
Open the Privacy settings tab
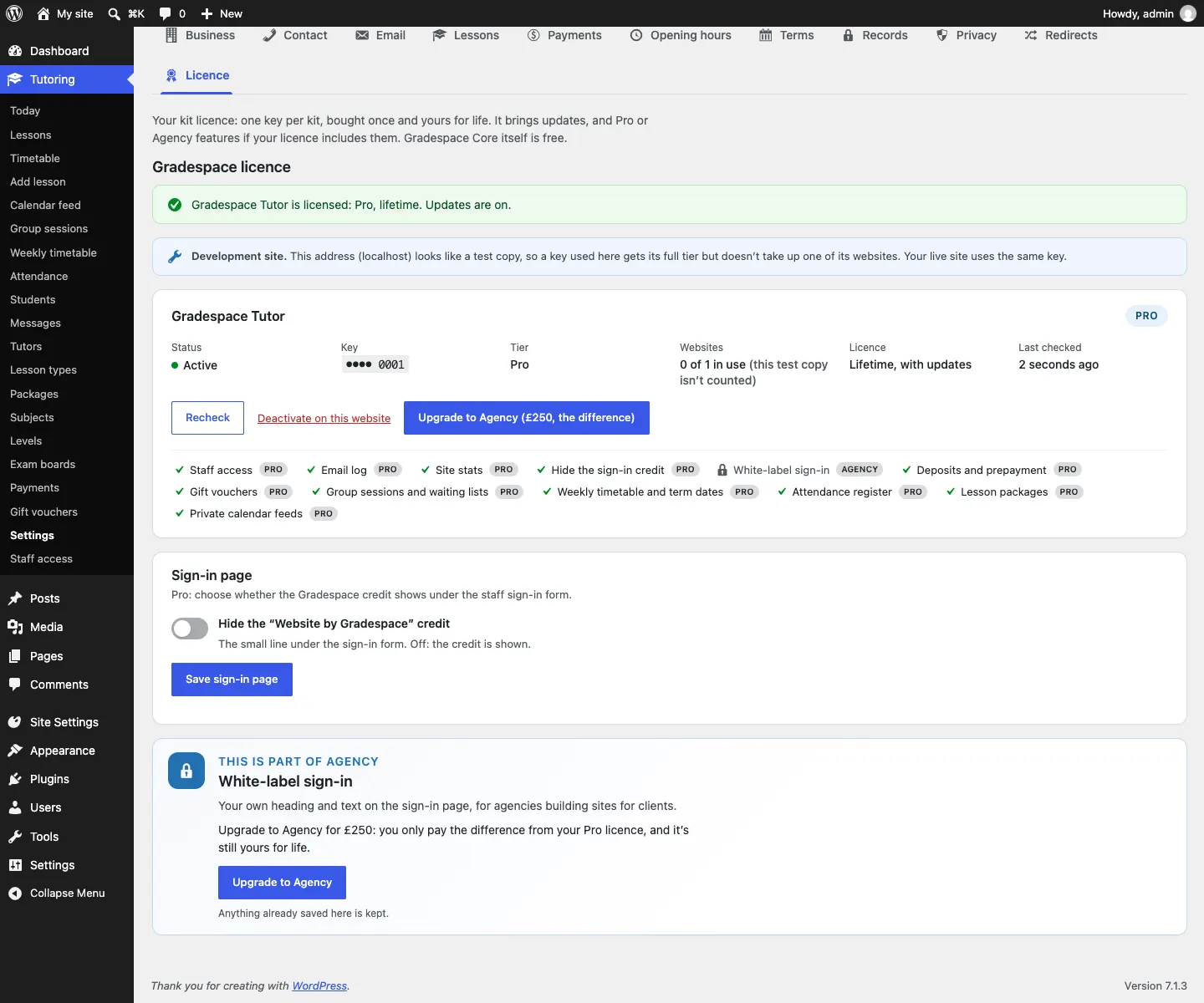967,35
